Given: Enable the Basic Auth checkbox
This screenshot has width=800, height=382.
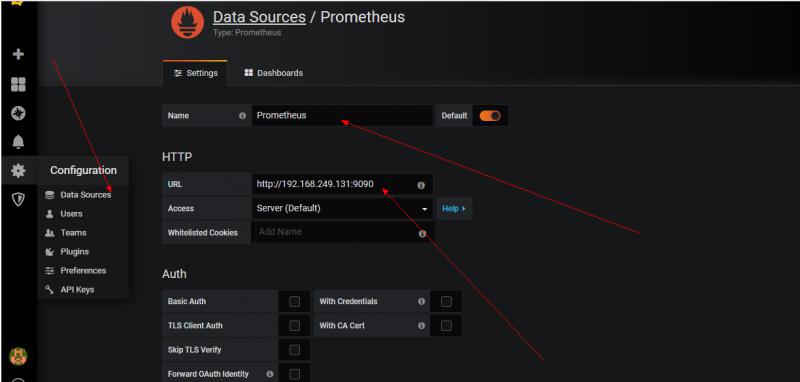Looking at the screenshot, I should 294,301.
